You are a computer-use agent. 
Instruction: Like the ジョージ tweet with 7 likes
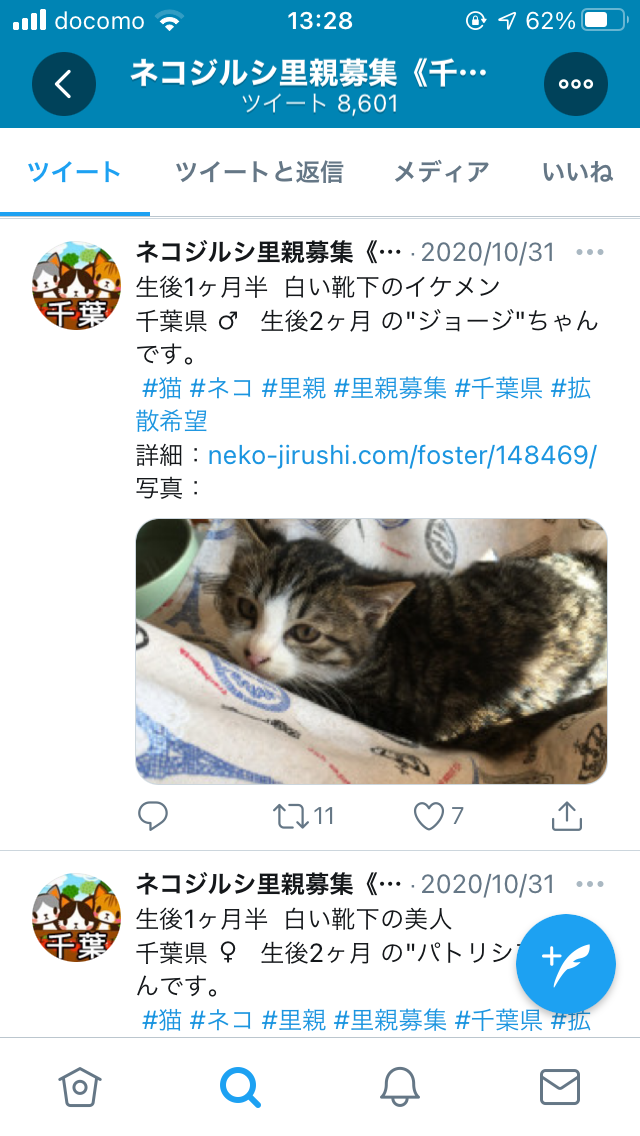tap(438, 816)
